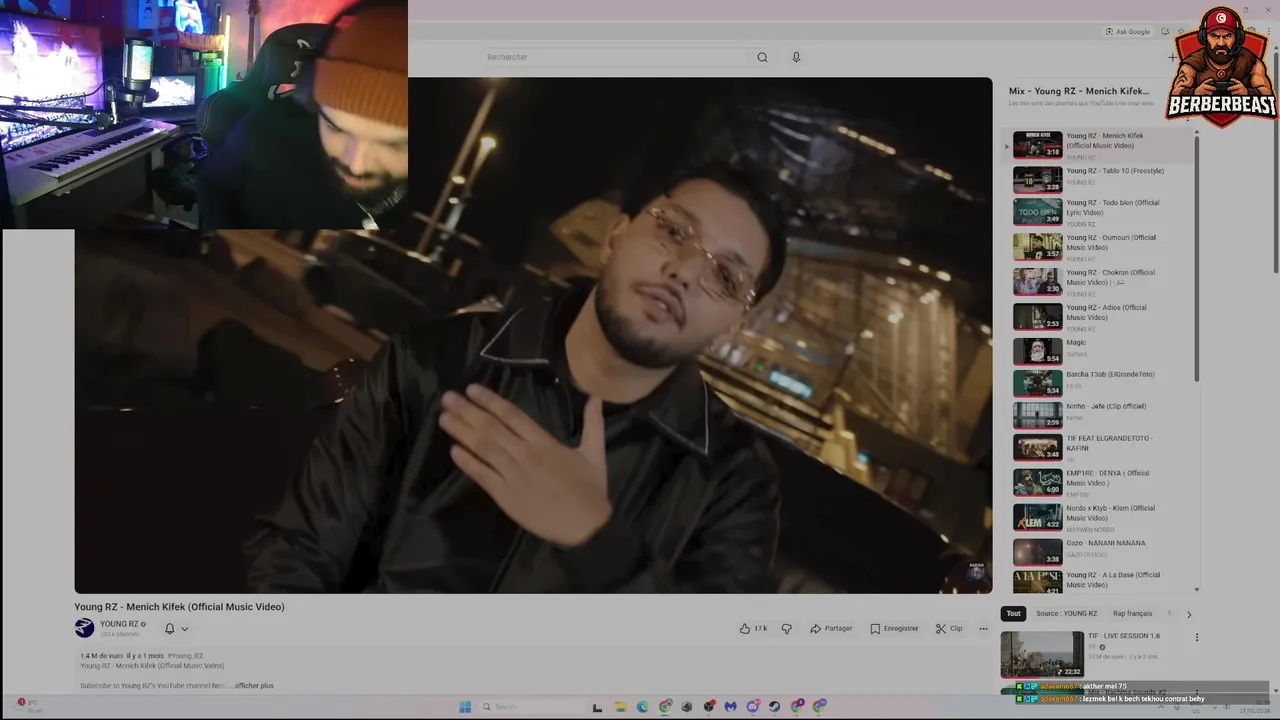This screenshot has width=1280, height=720.
Task: Toggle the notification bell for YOUNG RZ
Action: tap(169, 628)
